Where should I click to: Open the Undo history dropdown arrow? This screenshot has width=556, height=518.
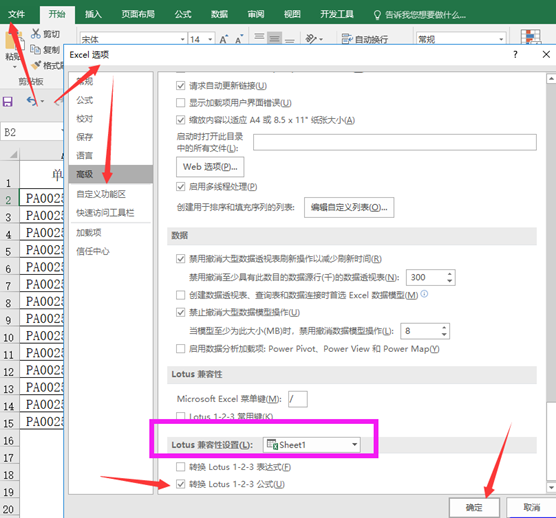42,101
